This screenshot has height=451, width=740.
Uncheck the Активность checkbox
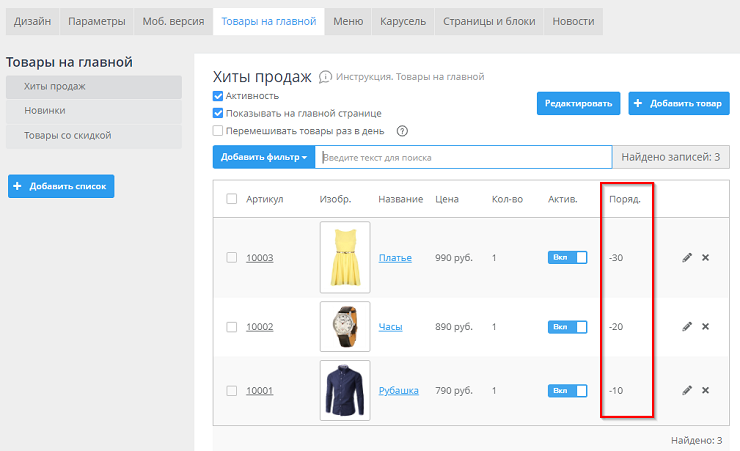218,96
